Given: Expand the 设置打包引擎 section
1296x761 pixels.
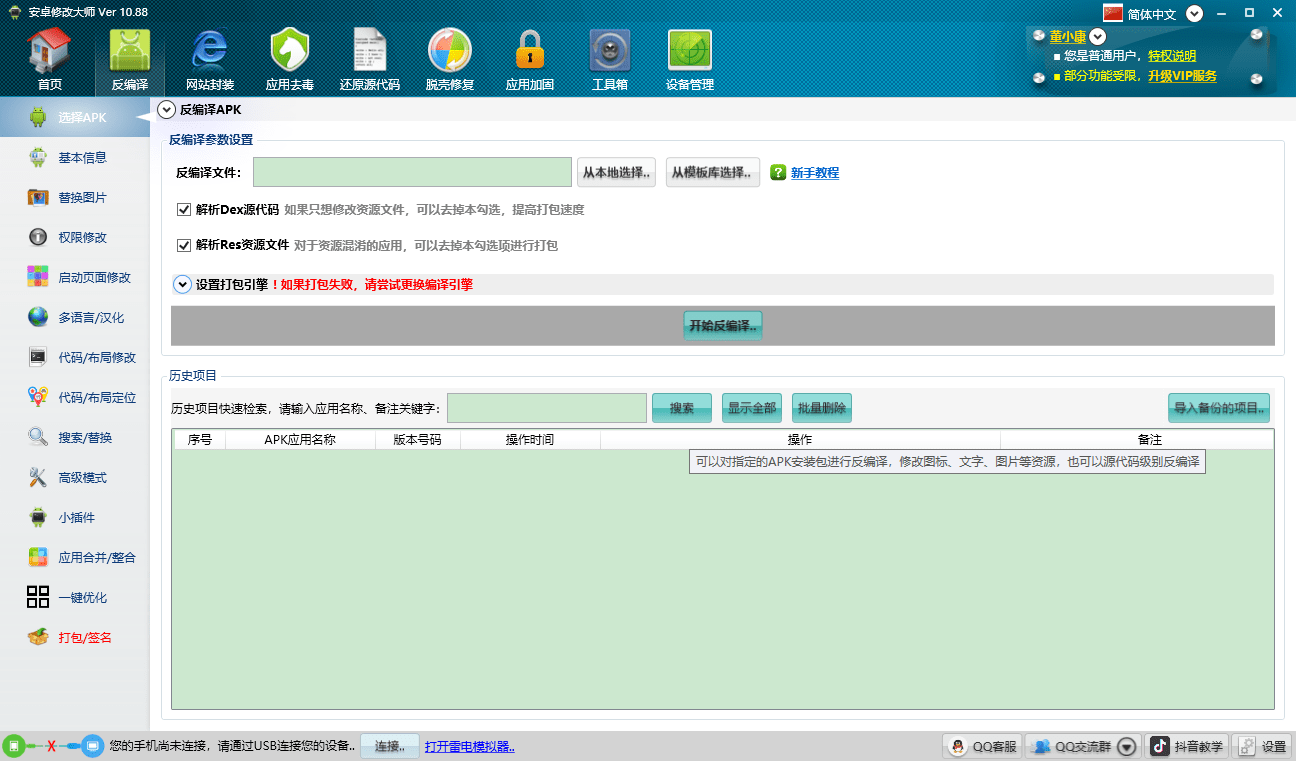Looking at the screenshot, I should click(x=182, y=284).
